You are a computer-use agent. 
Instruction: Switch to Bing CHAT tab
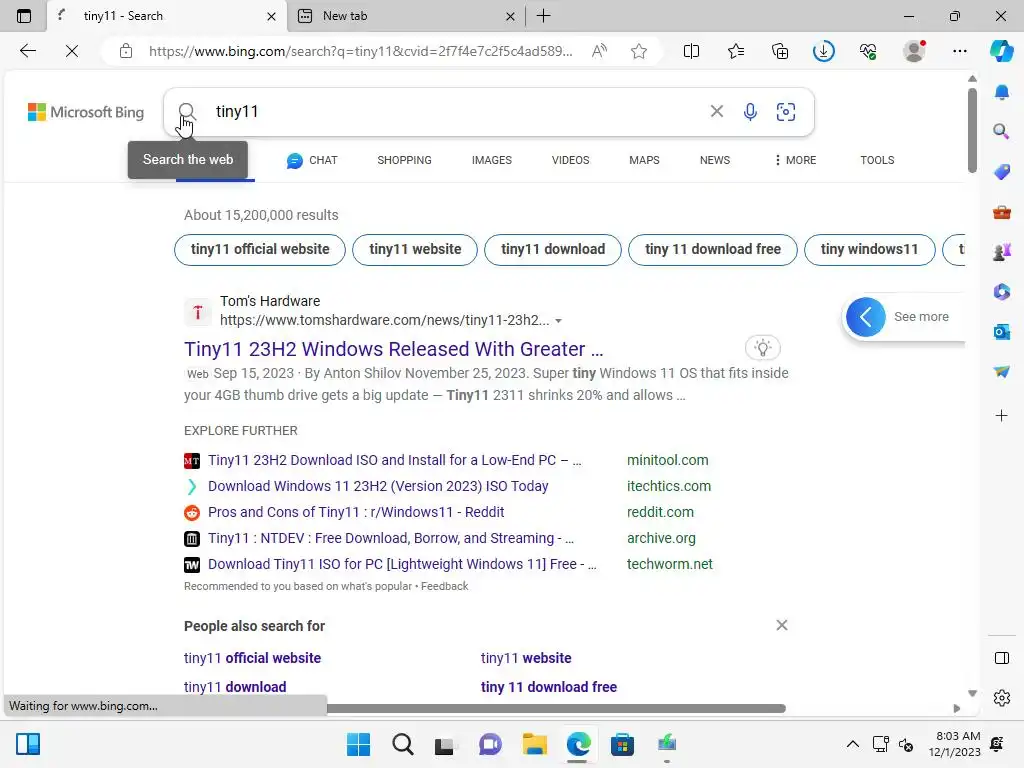312,160
